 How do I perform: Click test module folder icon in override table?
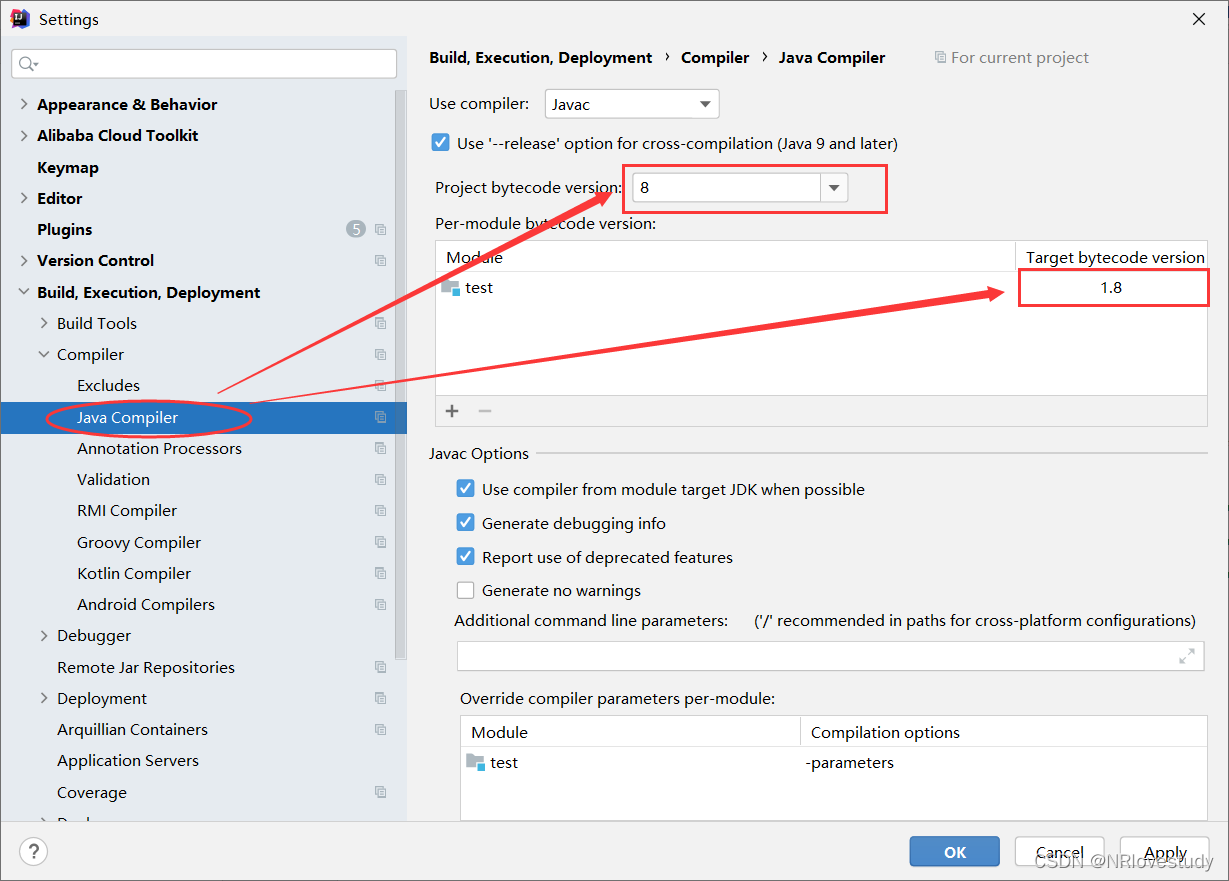coord(476,762)
